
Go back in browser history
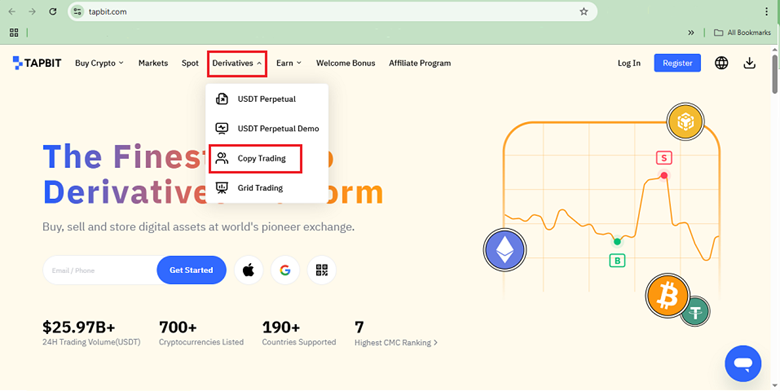tap(12, 11)
